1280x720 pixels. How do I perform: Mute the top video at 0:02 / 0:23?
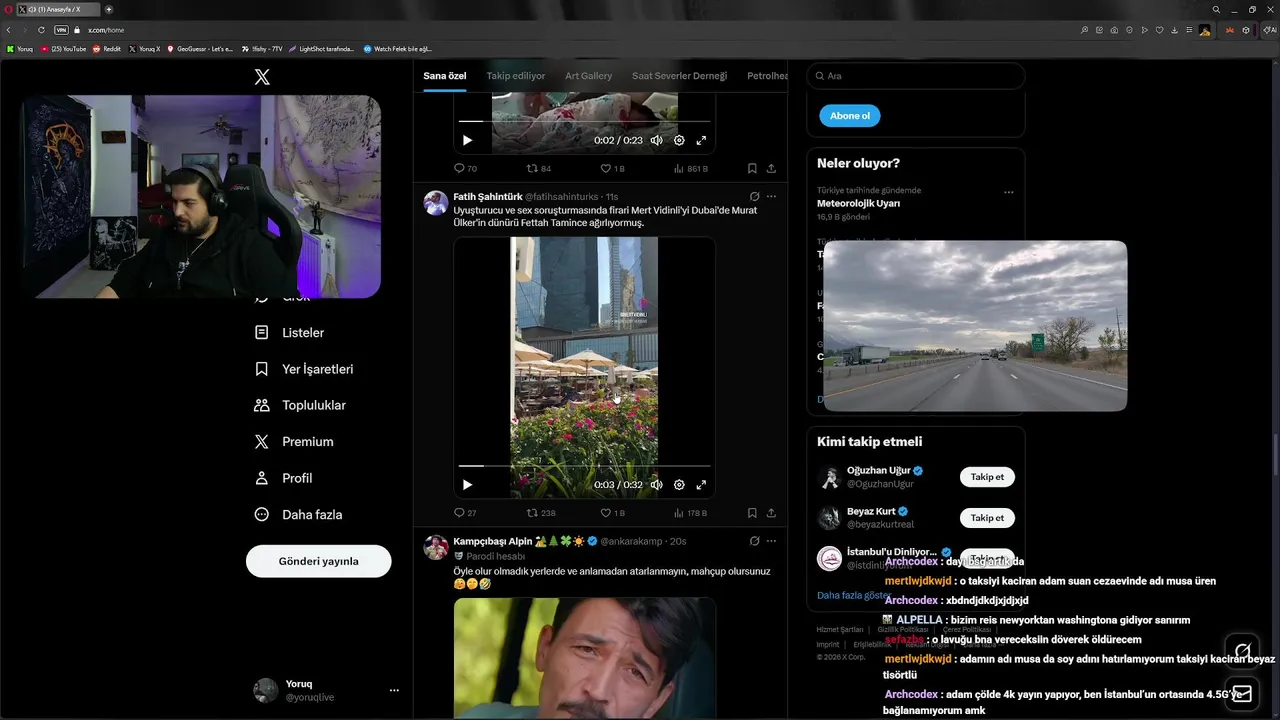tap(657, 141)
